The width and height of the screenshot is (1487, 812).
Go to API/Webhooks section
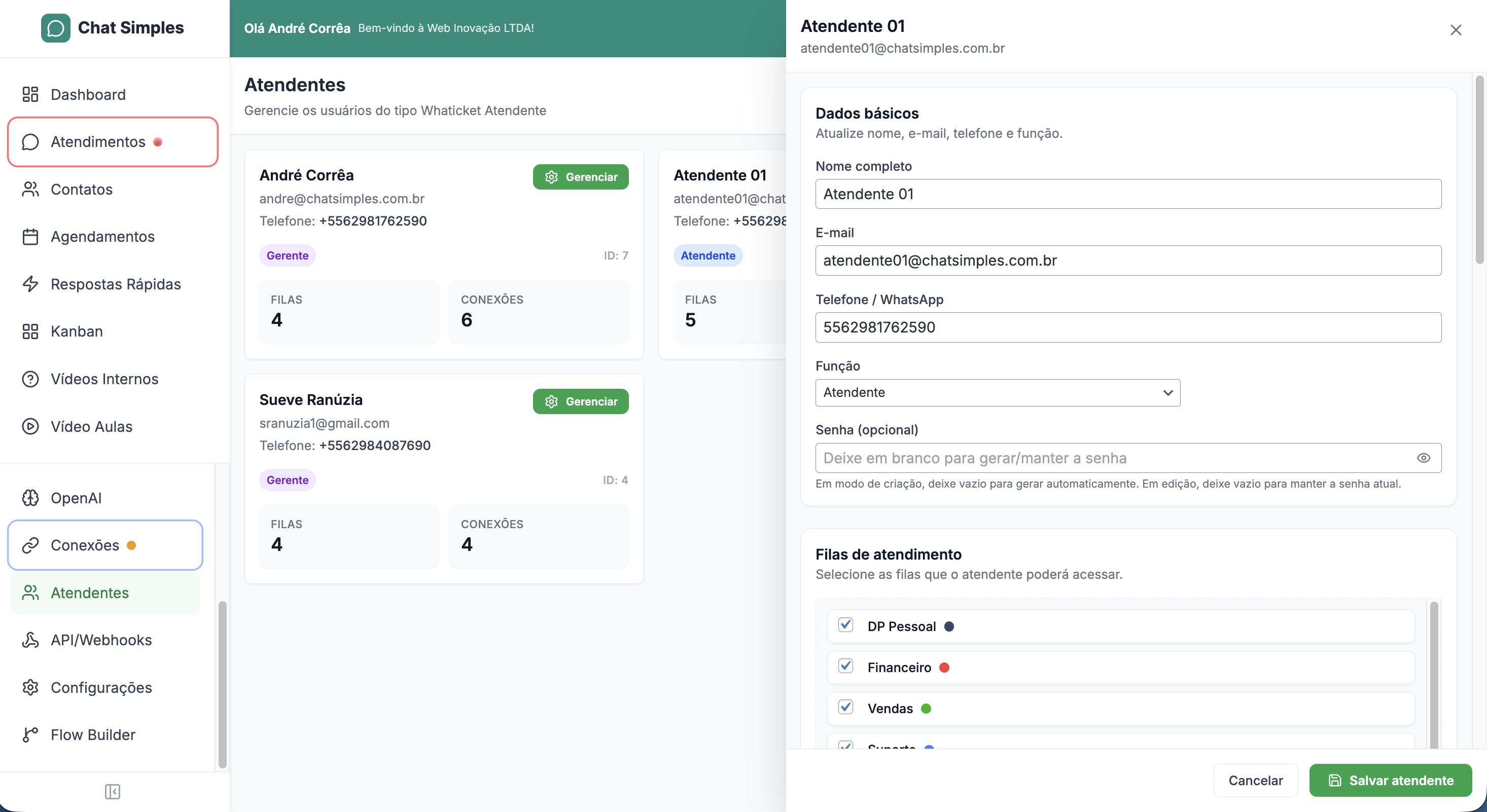(100, 640)
